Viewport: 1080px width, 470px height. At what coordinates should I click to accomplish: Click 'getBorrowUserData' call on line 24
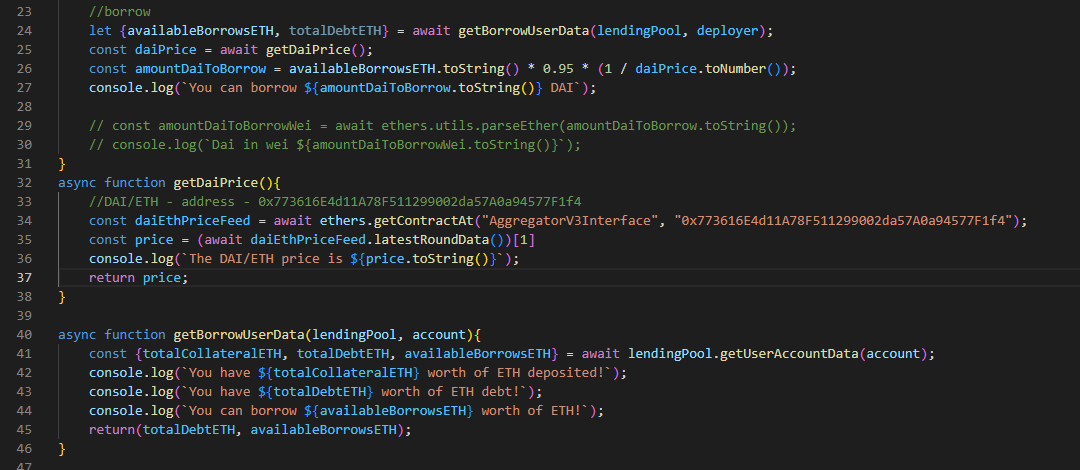click(x=523, y=31)
